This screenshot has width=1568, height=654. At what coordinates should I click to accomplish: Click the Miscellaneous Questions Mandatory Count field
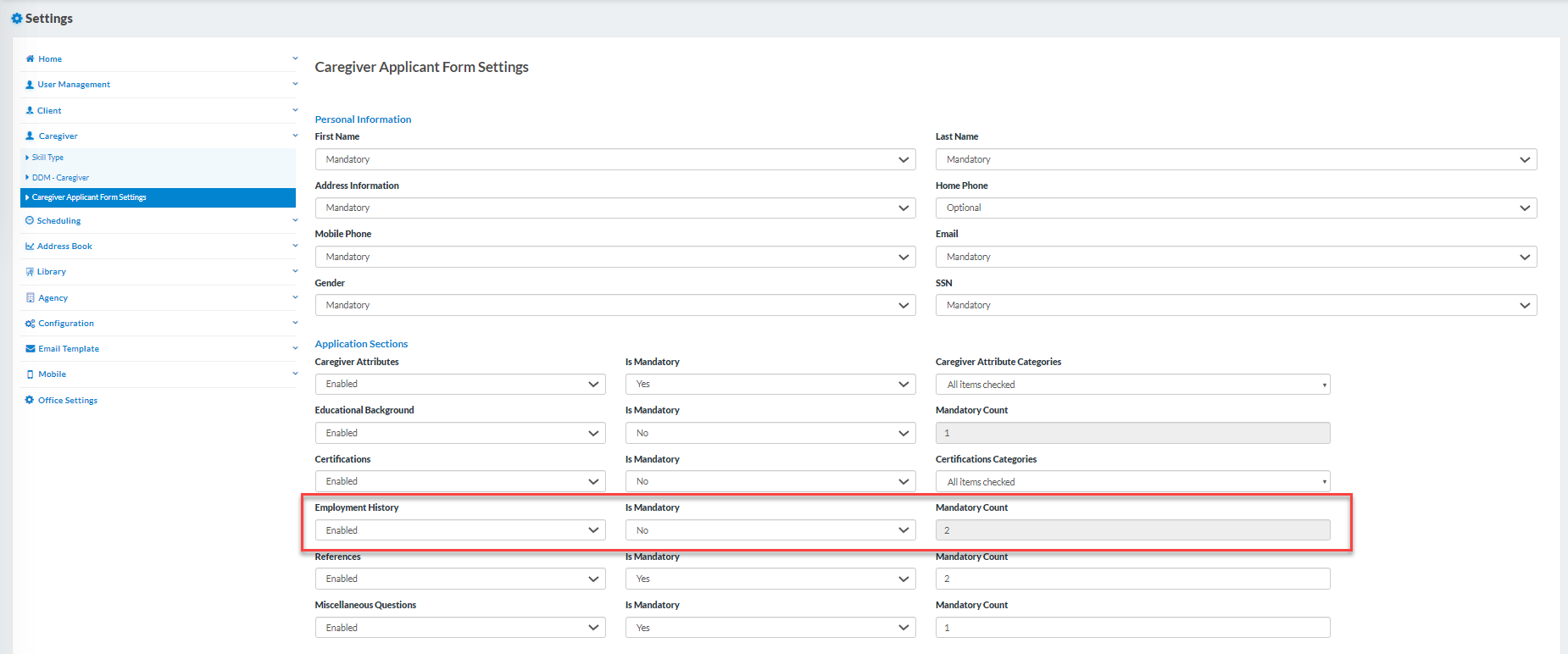(x=1132, y=628)
